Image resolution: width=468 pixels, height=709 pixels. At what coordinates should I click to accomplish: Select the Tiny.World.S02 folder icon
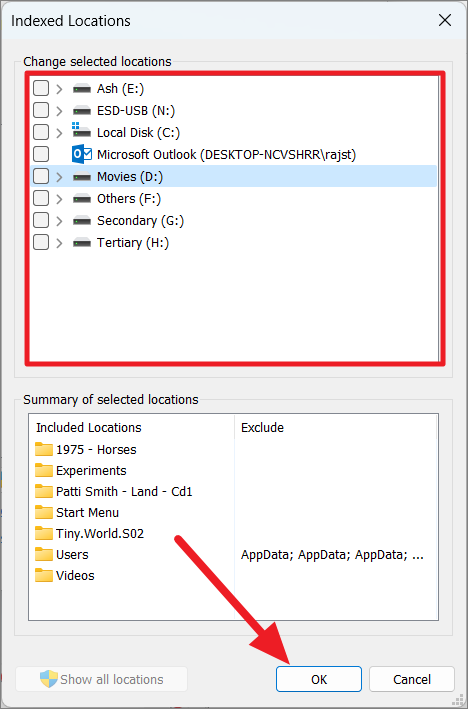click(44, 534)
